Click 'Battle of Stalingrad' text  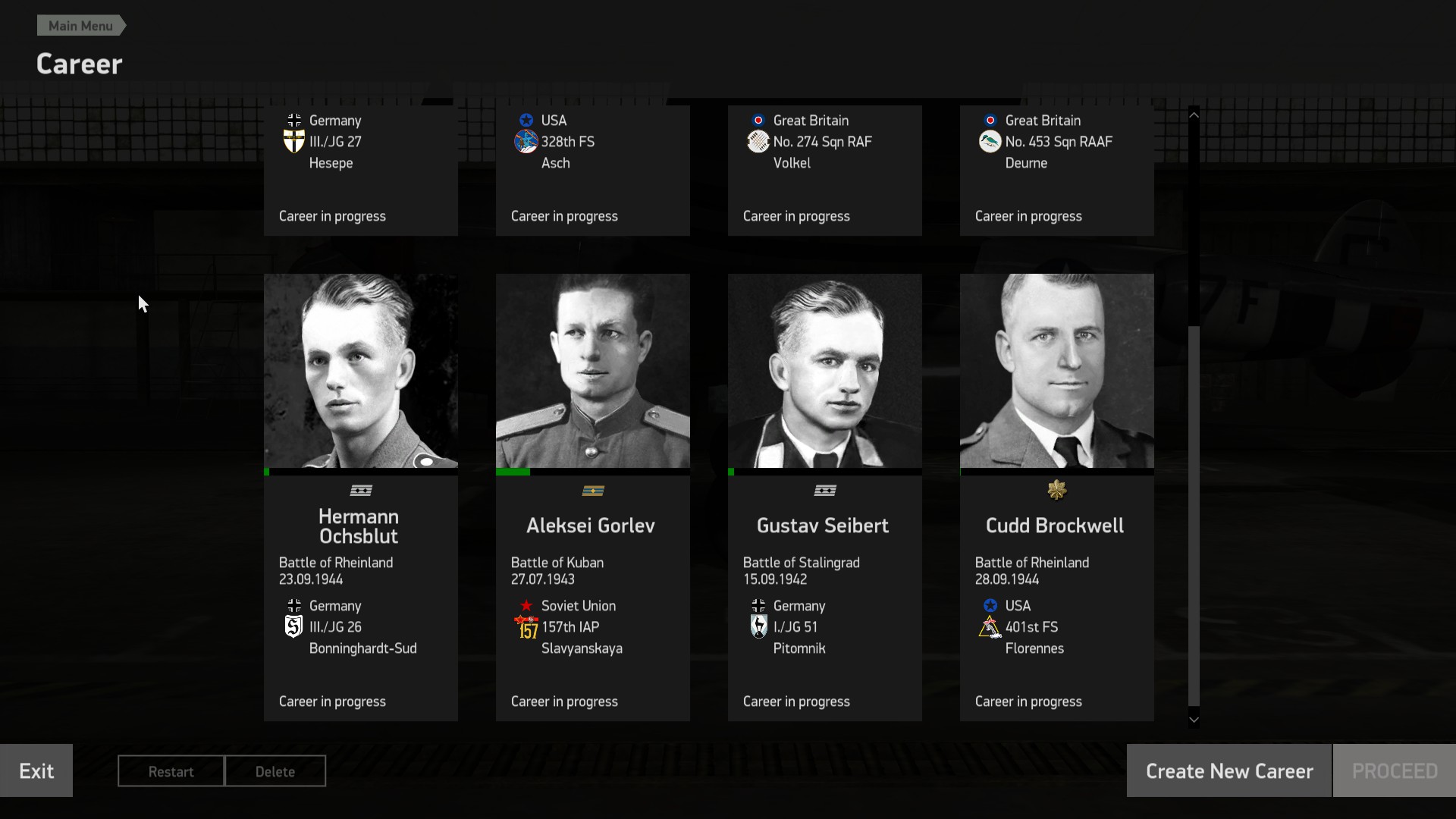coord(802,563)
